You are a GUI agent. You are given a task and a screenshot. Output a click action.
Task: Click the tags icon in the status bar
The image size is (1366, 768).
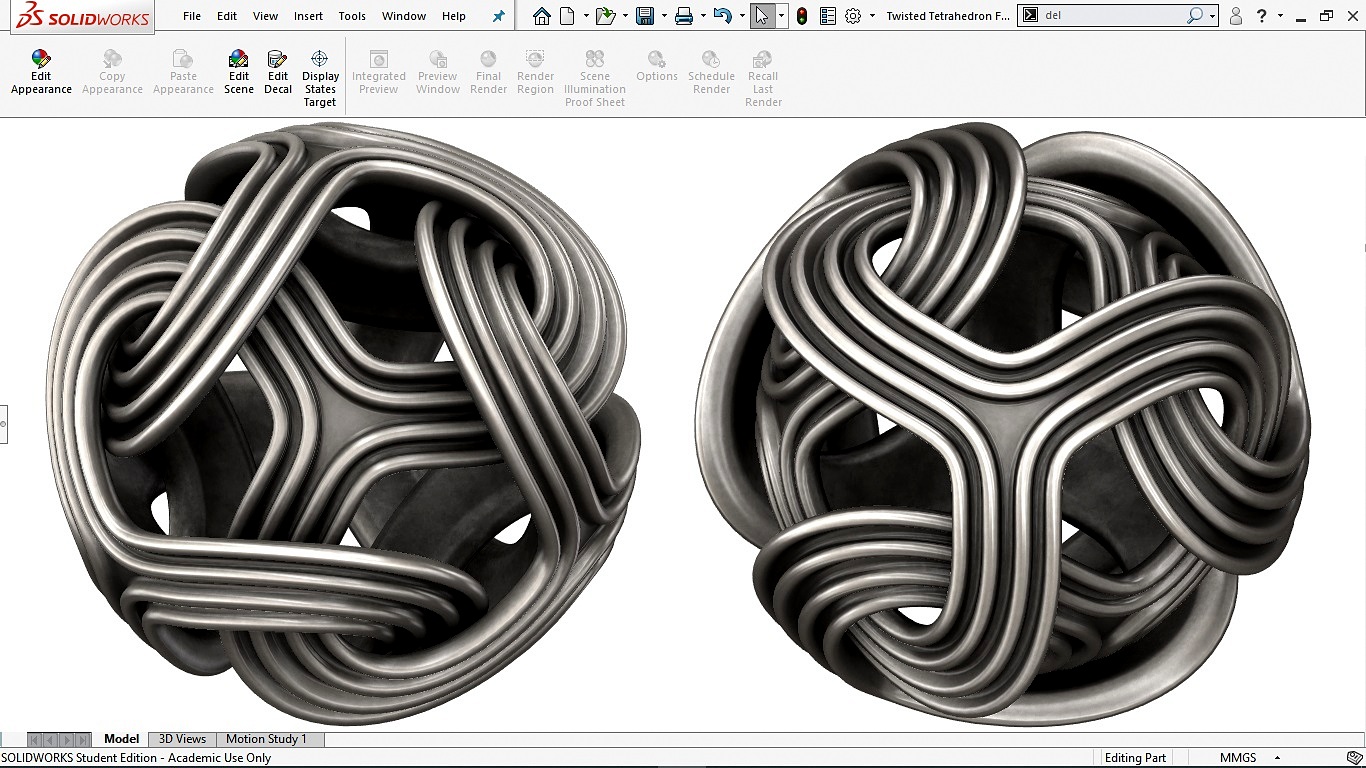click(1354, 758)
